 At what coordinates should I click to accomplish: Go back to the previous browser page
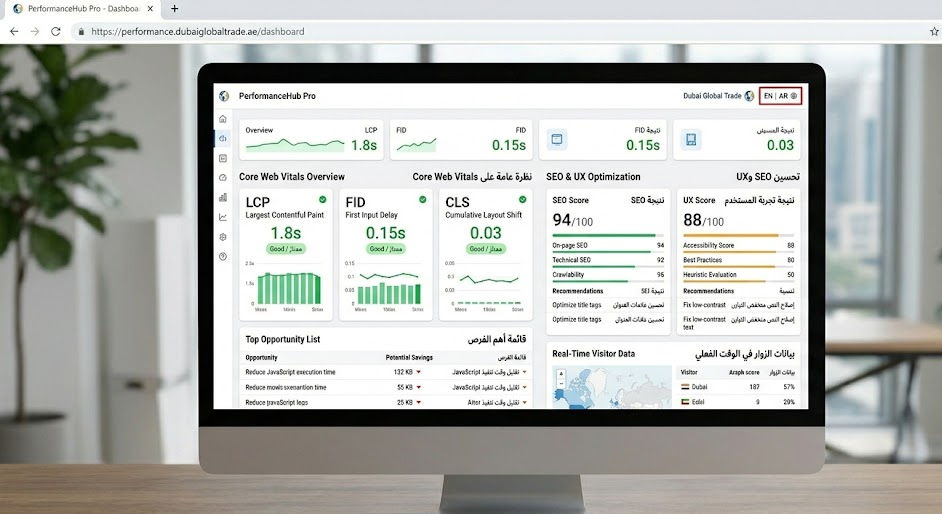tap(14, 31)
